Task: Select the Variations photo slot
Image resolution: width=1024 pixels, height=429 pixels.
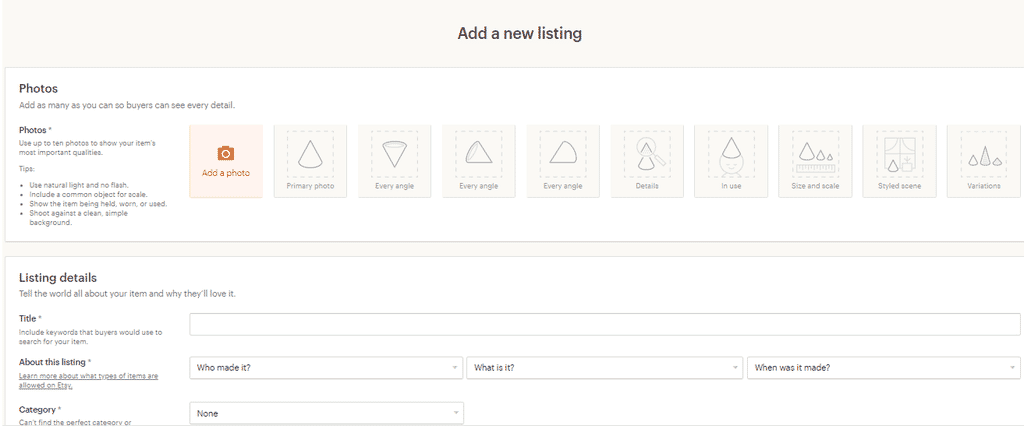Action: [984, 161]
